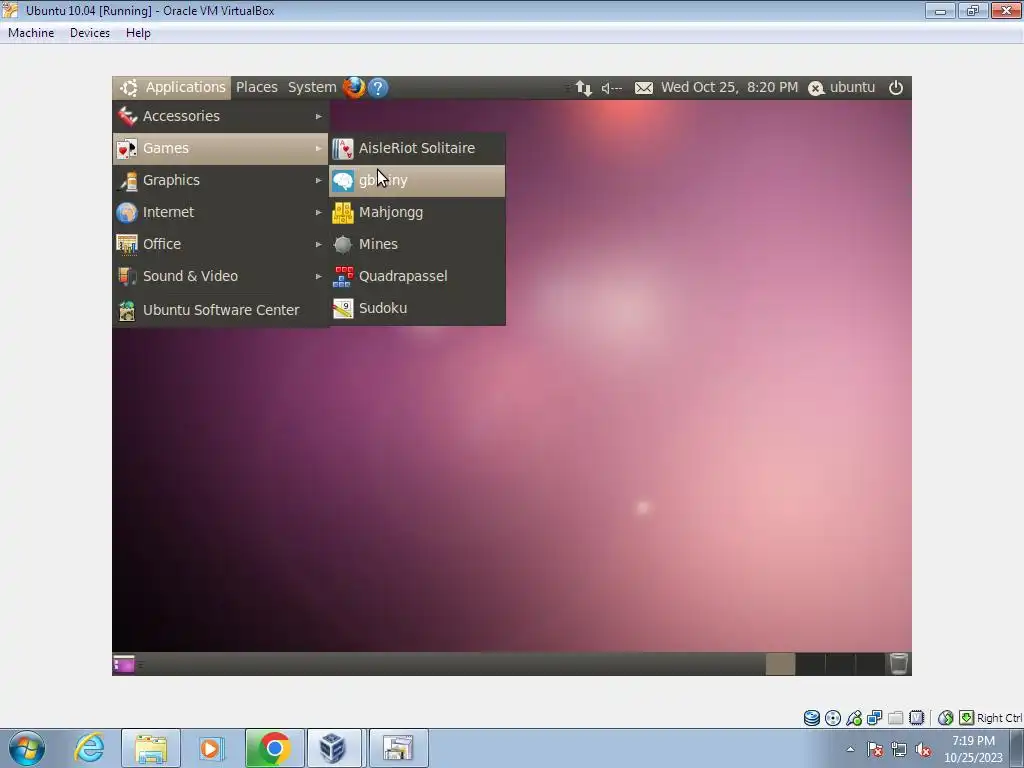Viewport: 1024px width, 768px height.
Task: Launch Mines
Action: 417,244
